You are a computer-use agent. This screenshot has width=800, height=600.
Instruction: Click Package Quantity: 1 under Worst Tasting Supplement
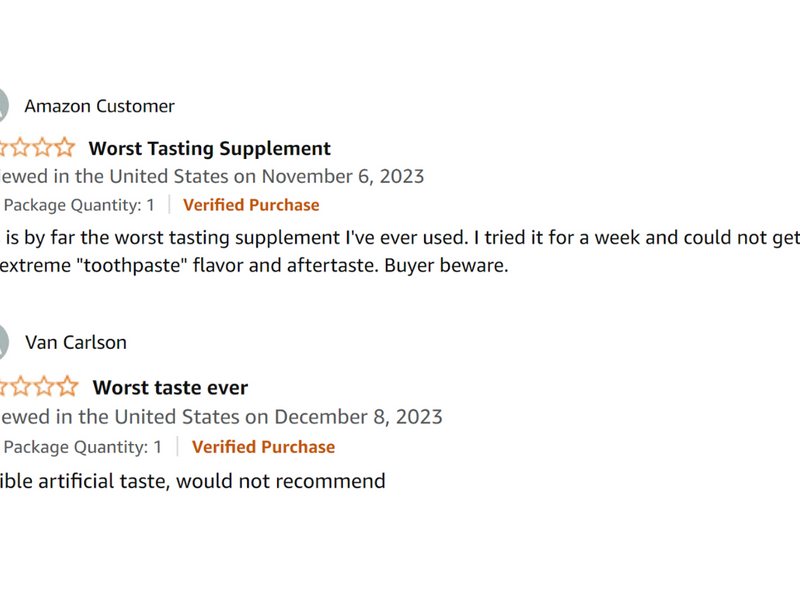click(80, 205)
